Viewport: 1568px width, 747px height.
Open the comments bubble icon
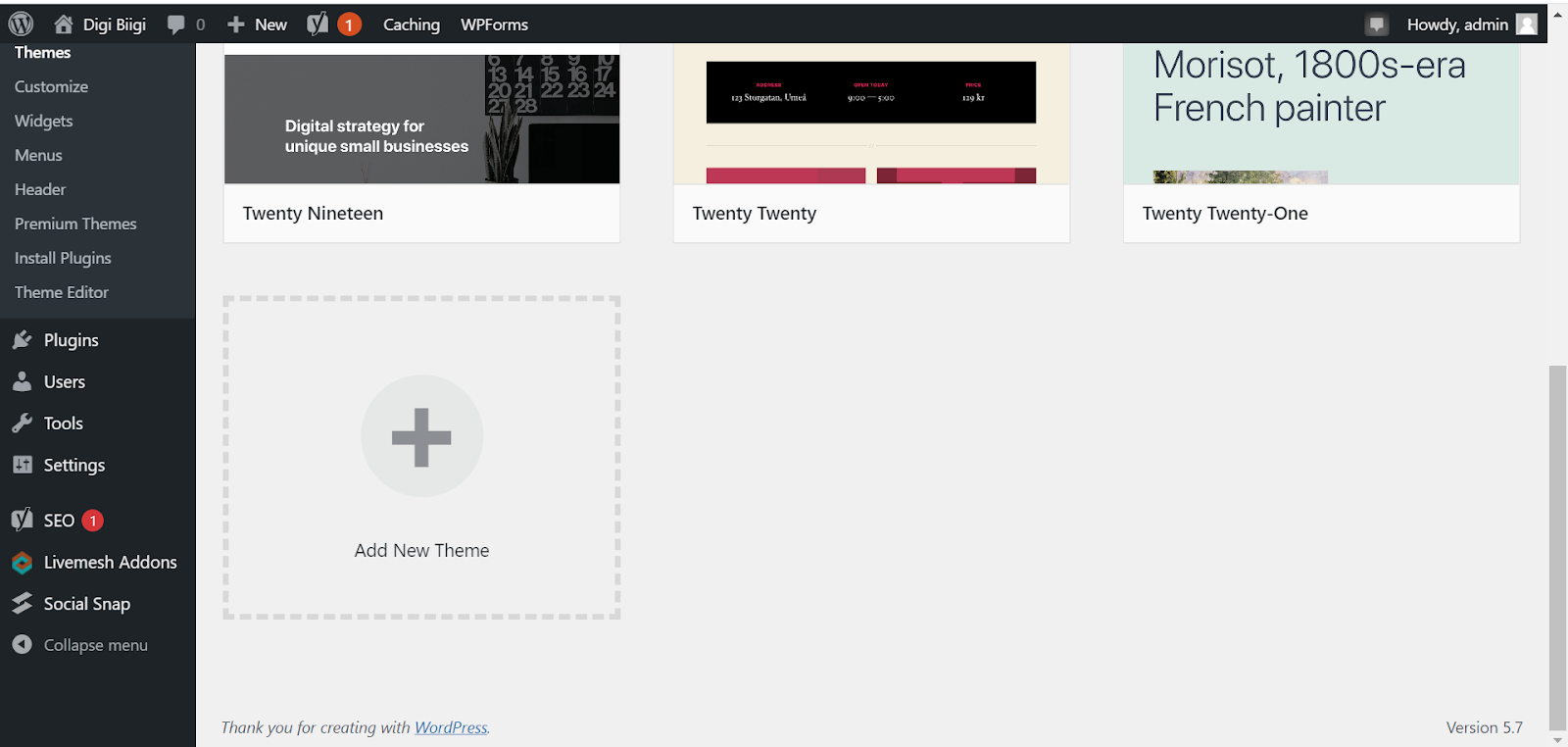point(175,25)
